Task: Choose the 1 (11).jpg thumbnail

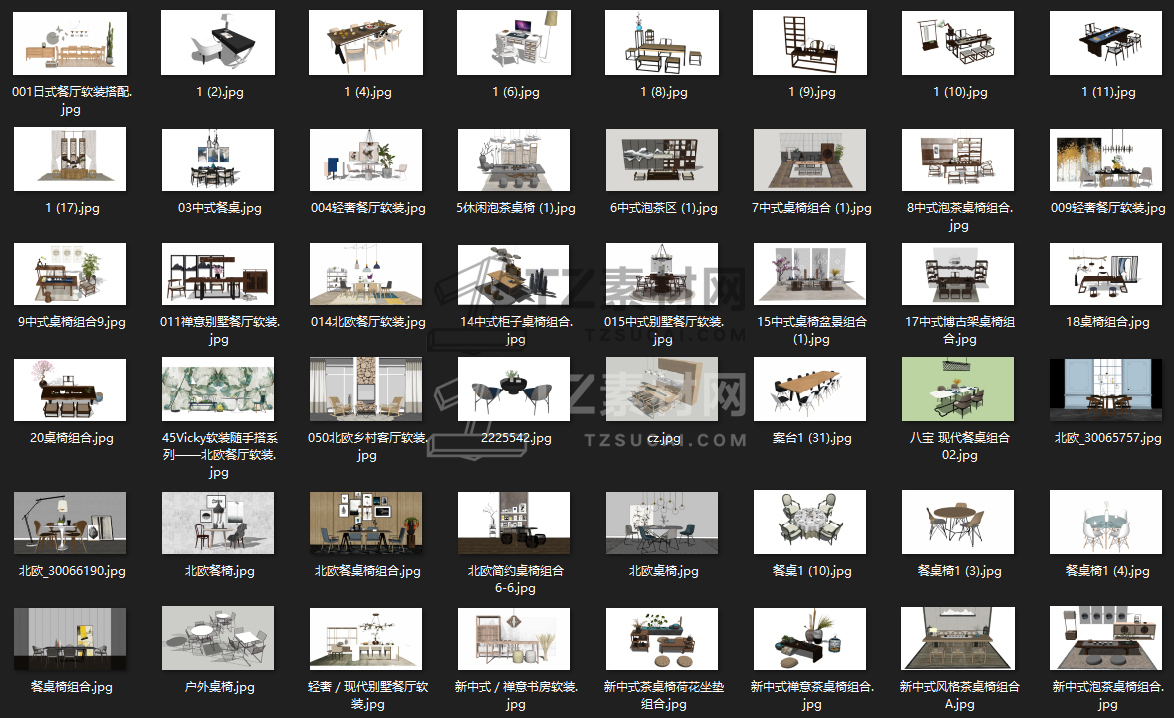Action: (1107, 43)
